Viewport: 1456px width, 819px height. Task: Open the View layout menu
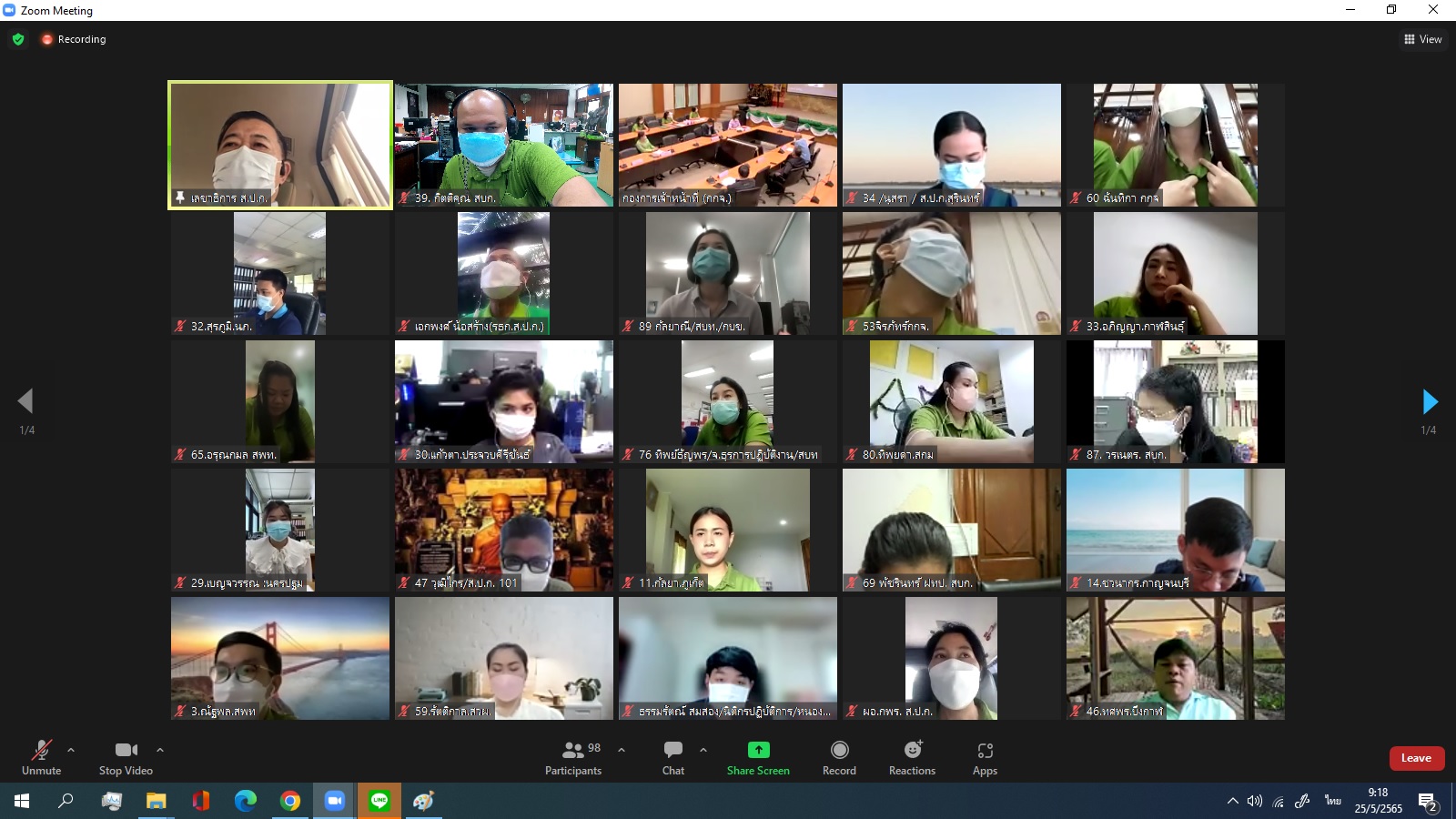click(x=1423, y=39)
